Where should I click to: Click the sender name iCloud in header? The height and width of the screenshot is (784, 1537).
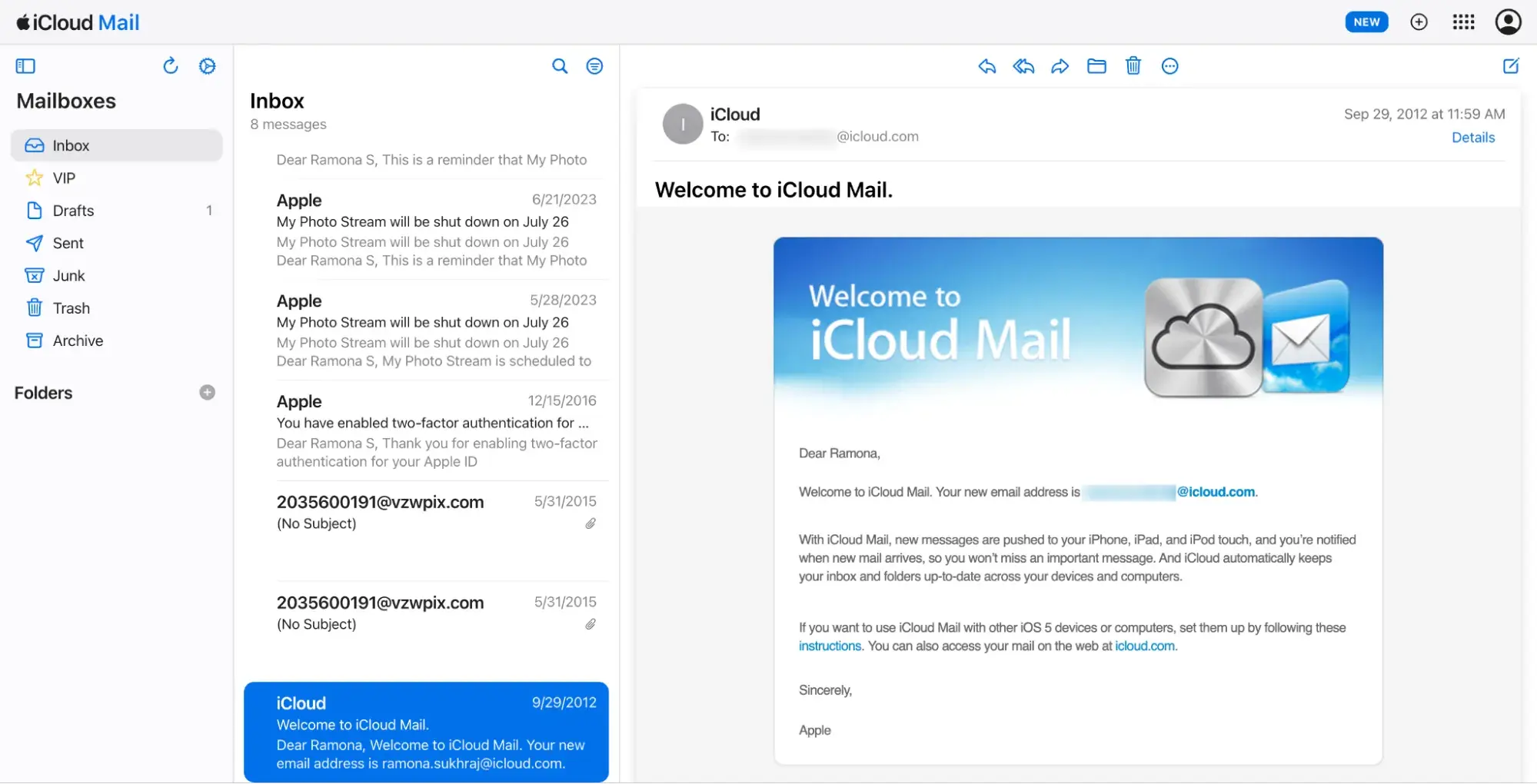735,115
